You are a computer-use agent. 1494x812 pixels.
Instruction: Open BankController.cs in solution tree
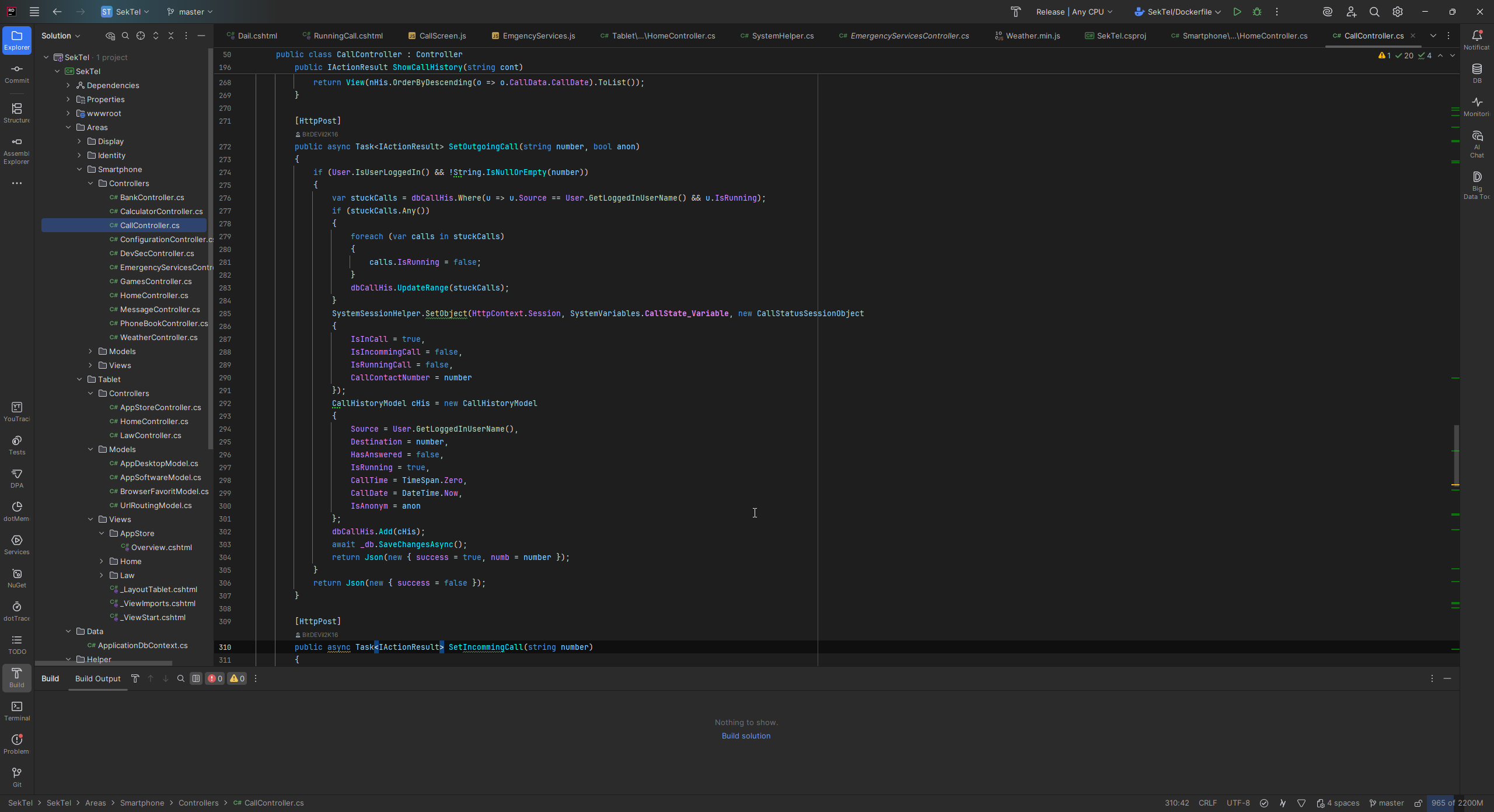pyautogui.click(x=152, y=197)
